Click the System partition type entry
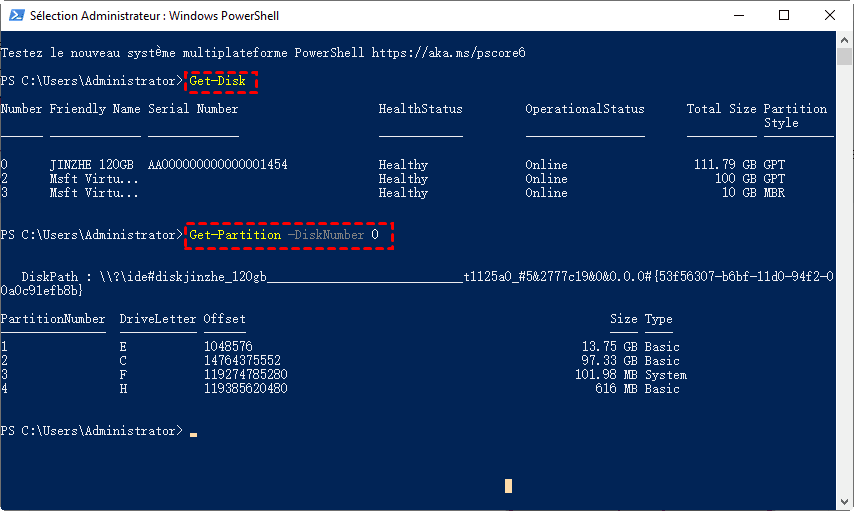Image resolution: width=854 pixels, height=511 pixels. coord(666,375)
